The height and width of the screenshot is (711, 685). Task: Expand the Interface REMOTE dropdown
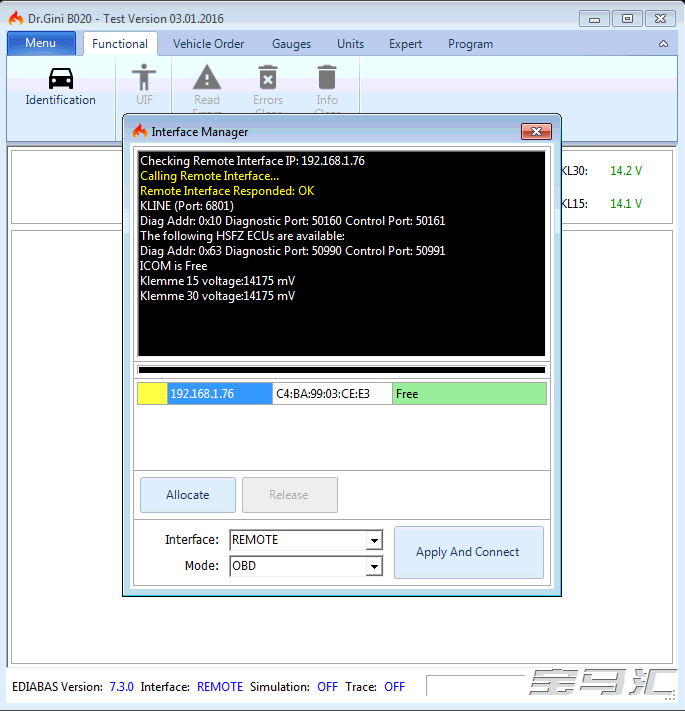click(x=374, y=541)
